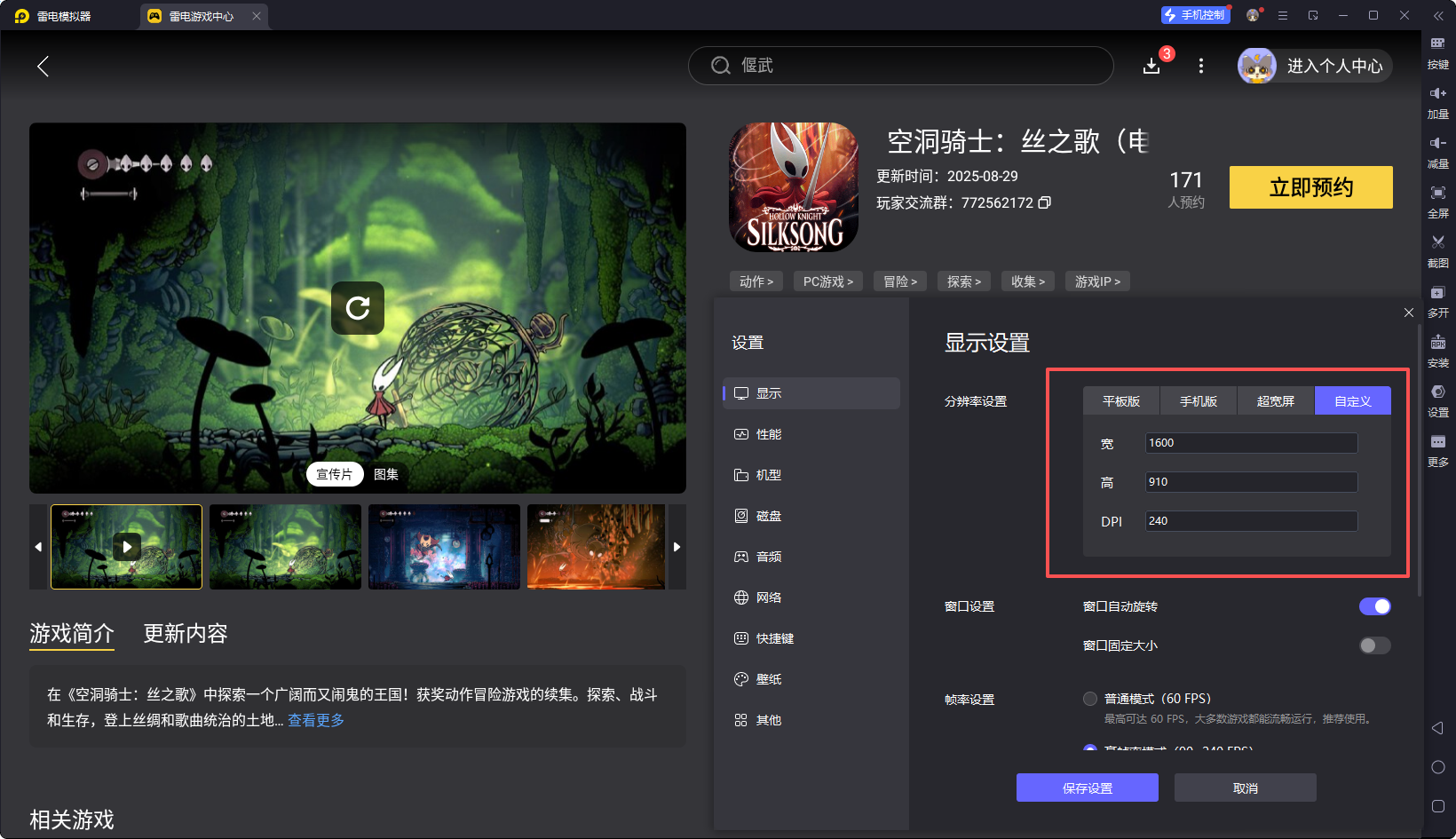Click the DPI field showing 240
This screenshot has width=1456, height=839.
[1252, 521]
